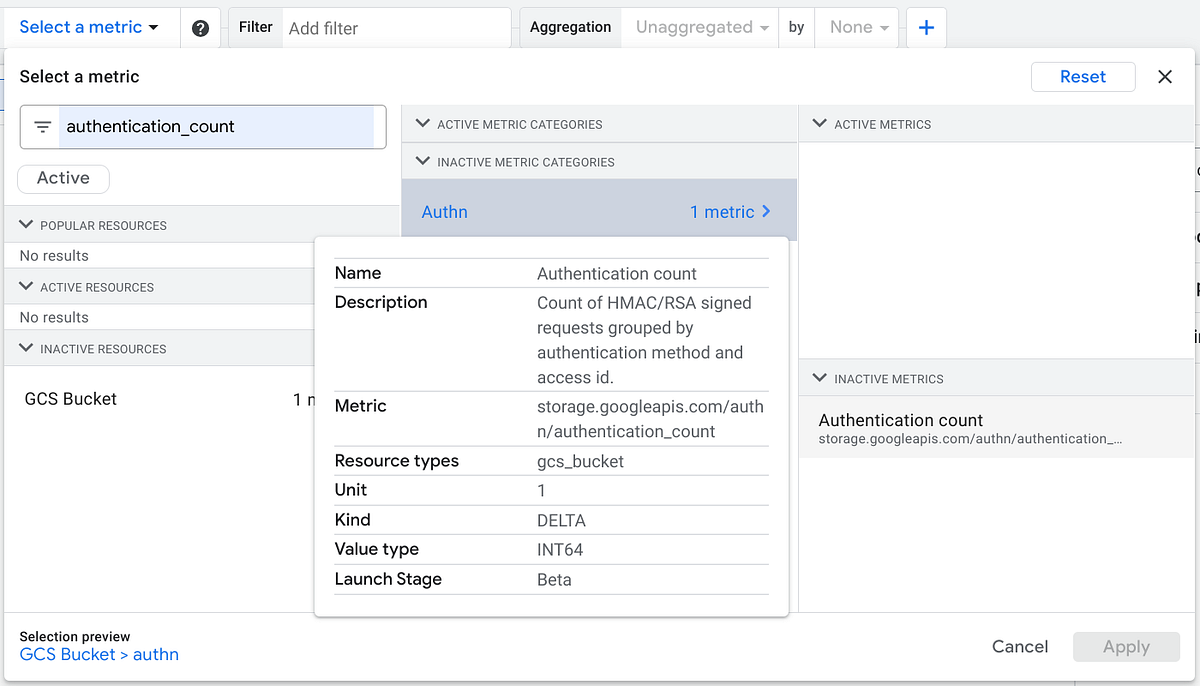Open the Unaggregated aggregation dropdown

click(699, 27)
